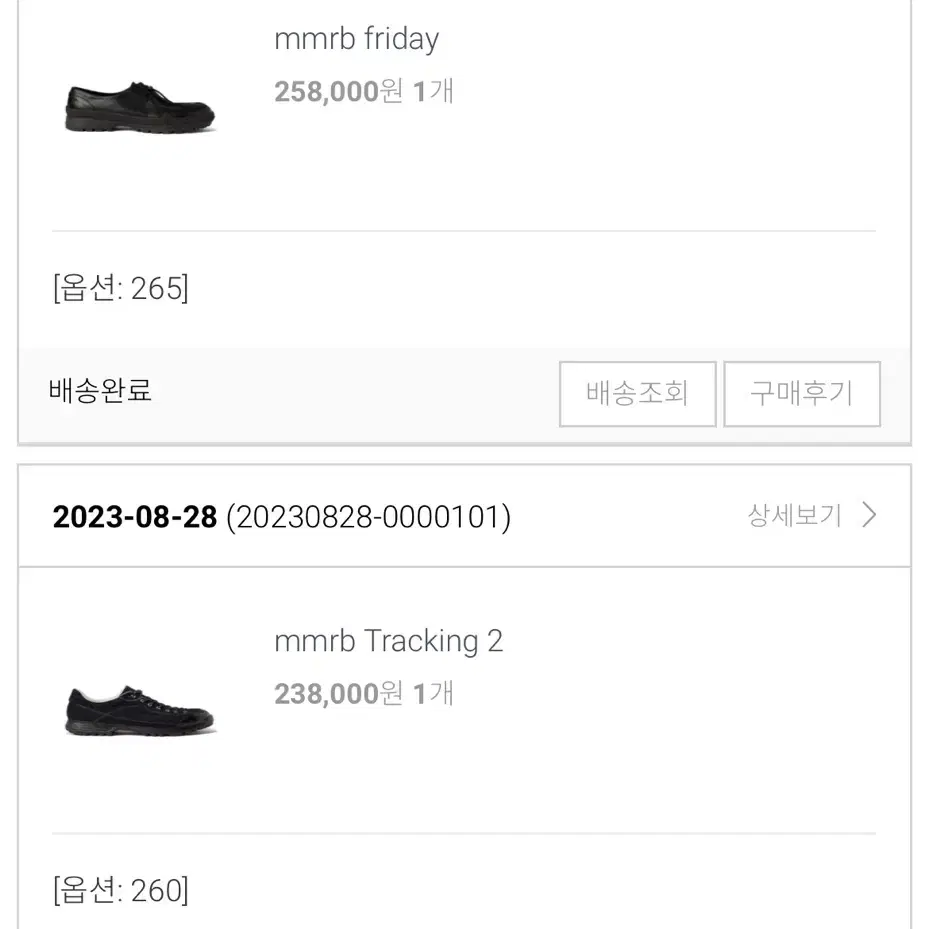
Task: Click the 배송조회 button
Action: pos(638,394)
